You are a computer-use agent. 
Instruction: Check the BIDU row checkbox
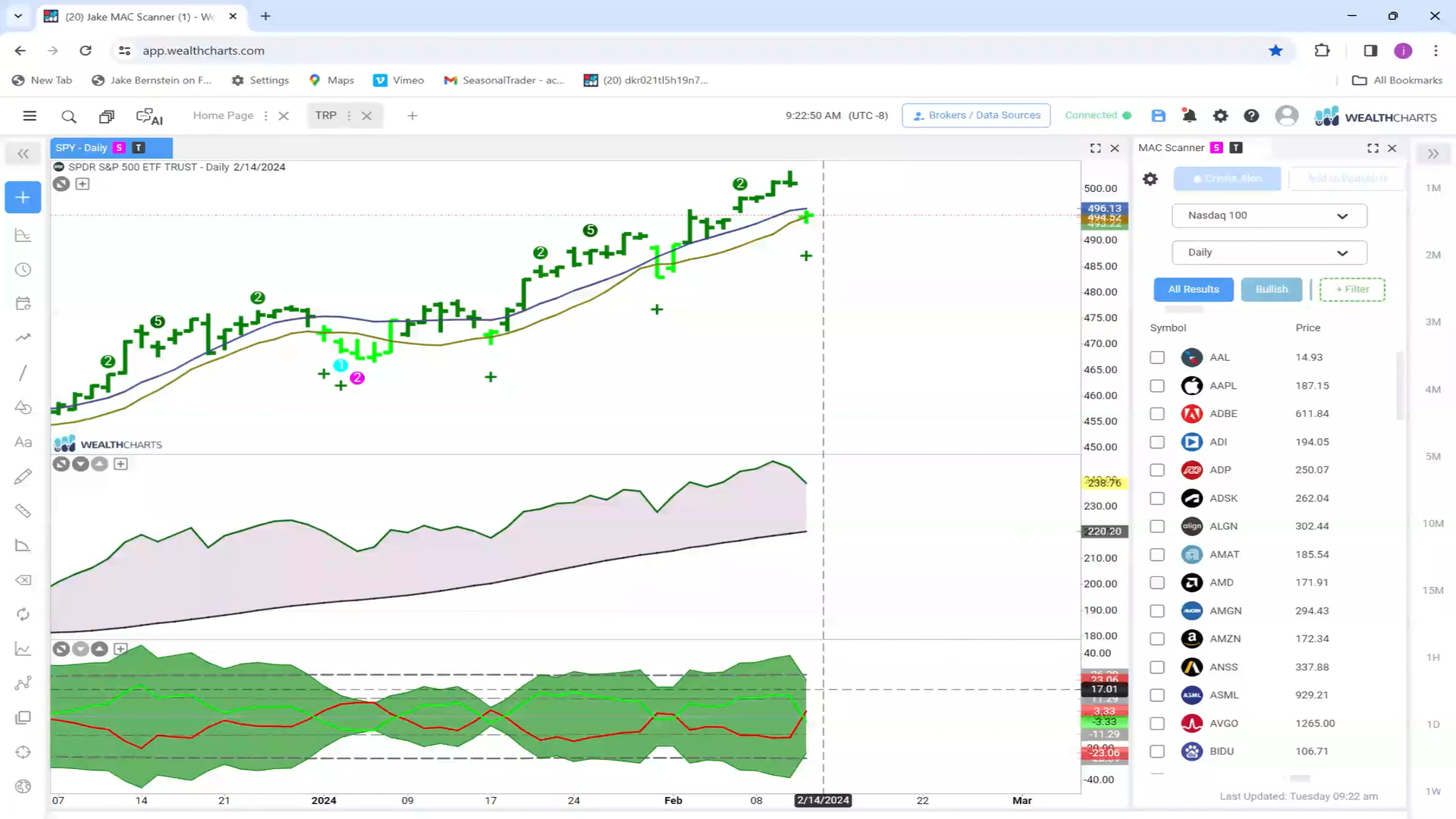pyautogui.click(x=1156, y=752)
